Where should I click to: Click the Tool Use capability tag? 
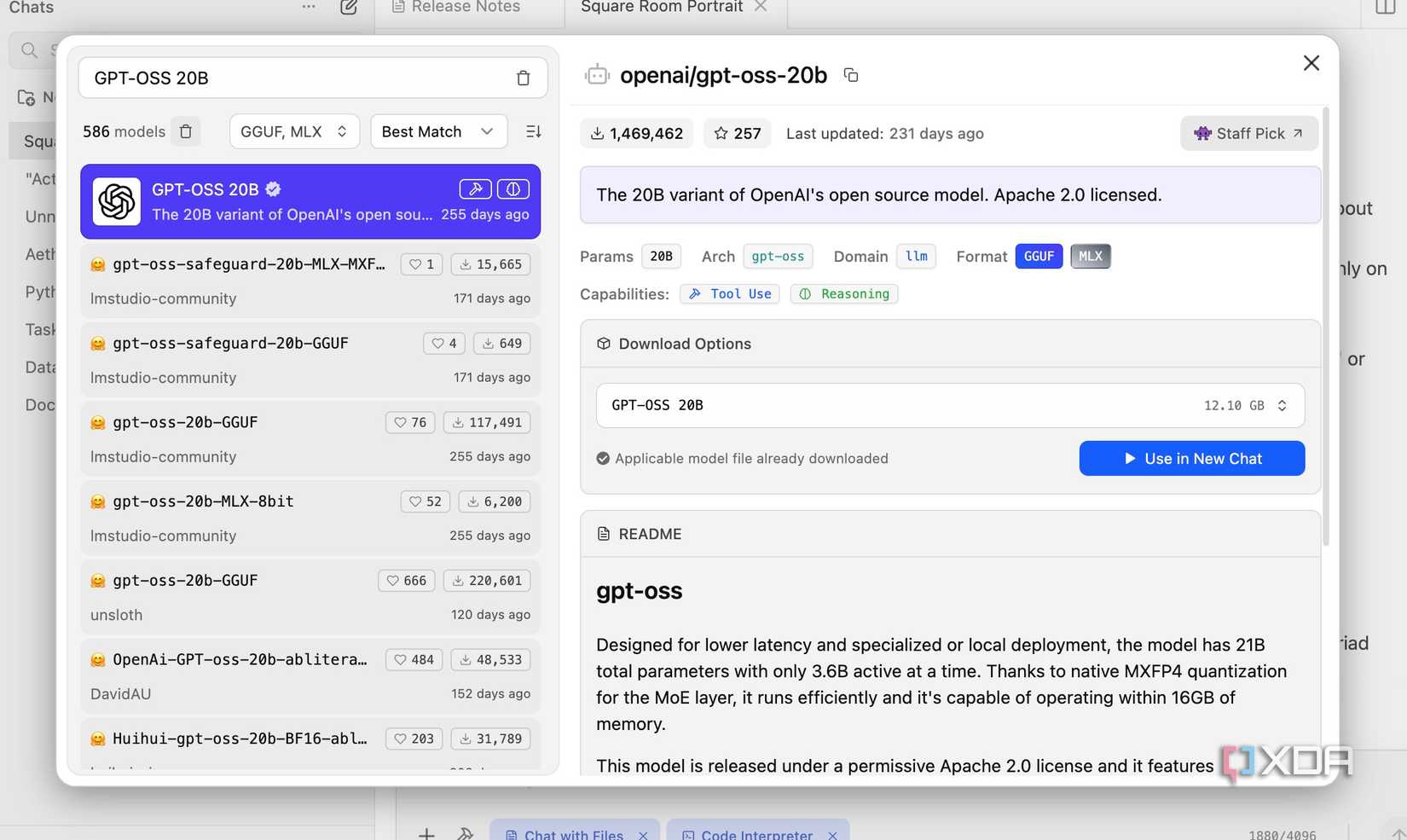pyautogui.click(x=730, y=293)
